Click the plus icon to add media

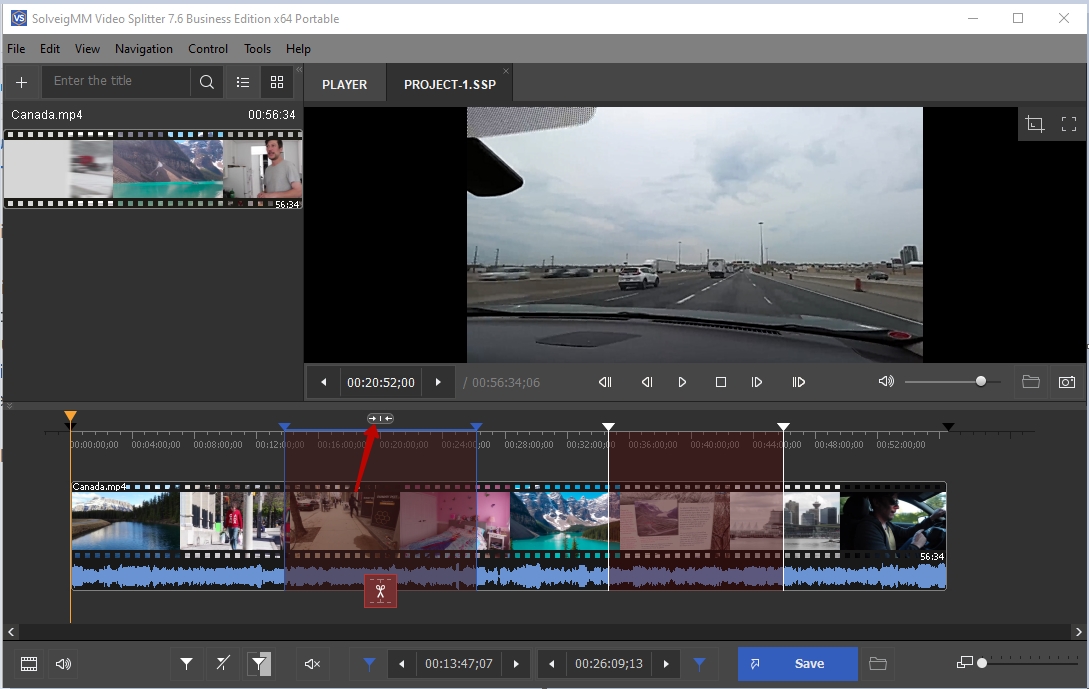coord(21,82)
